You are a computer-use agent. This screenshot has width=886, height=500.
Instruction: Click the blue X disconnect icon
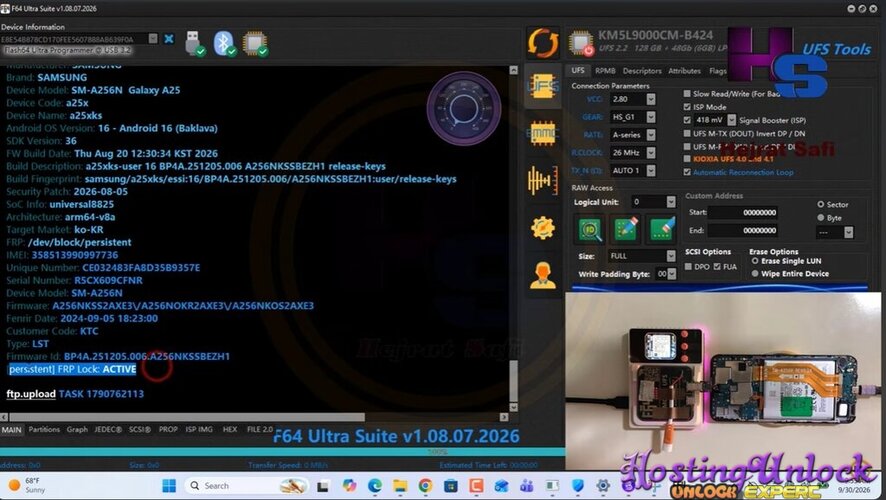(x=168, y=38)
